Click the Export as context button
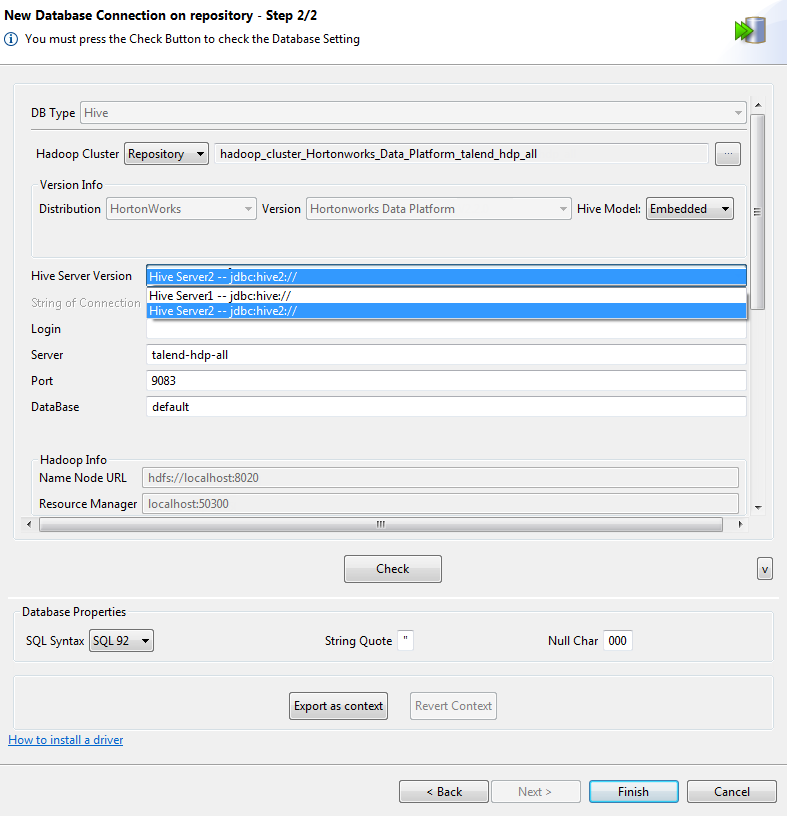Screen dimensions: 787x816 (338, 706)
